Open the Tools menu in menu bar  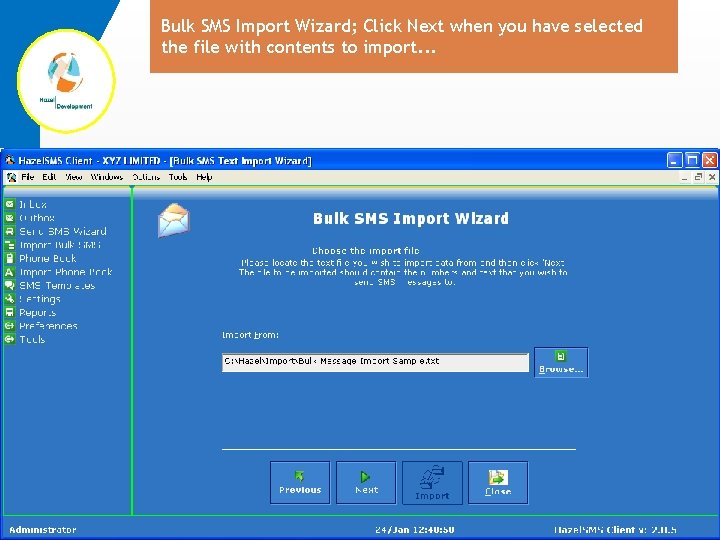(178, 177)
